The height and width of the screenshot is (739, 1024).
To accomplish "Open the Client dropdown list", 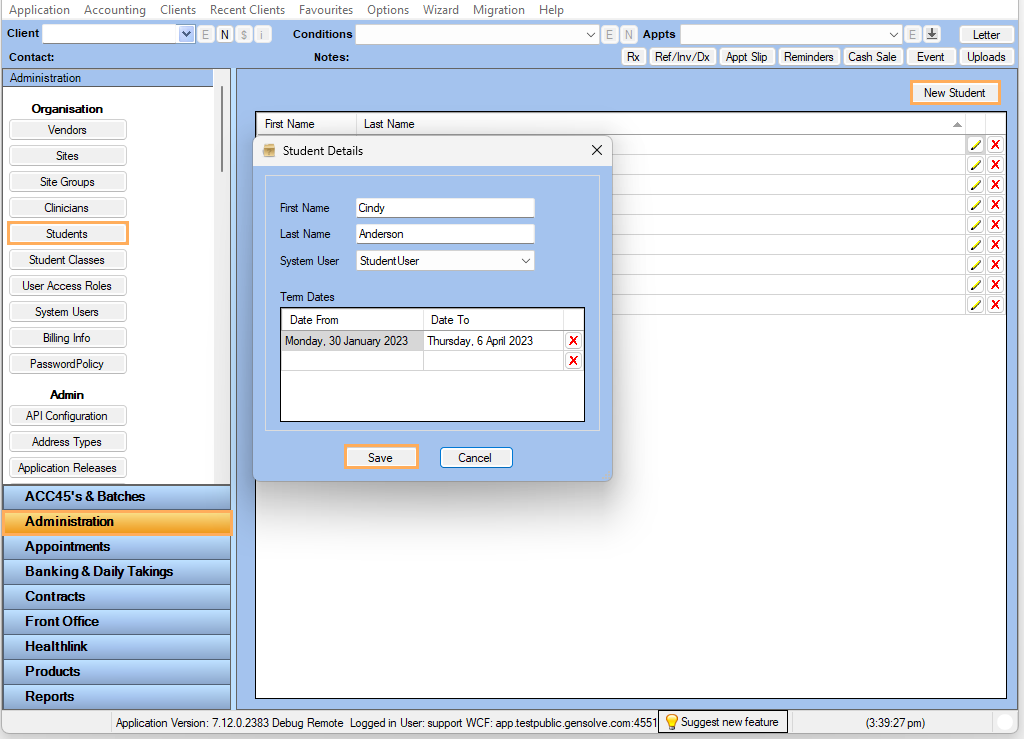I will (186, 34).
